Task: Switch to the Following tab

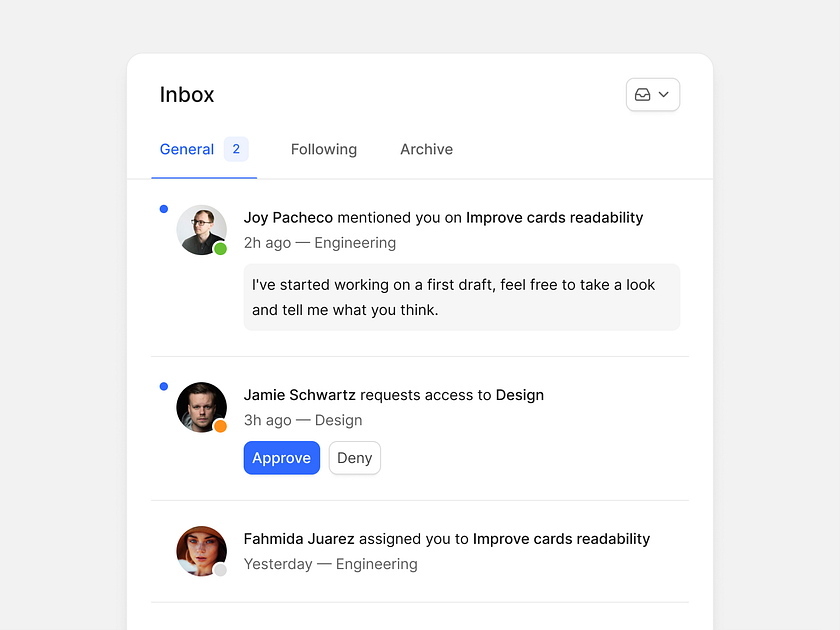Action: click(x=323, y=149)
